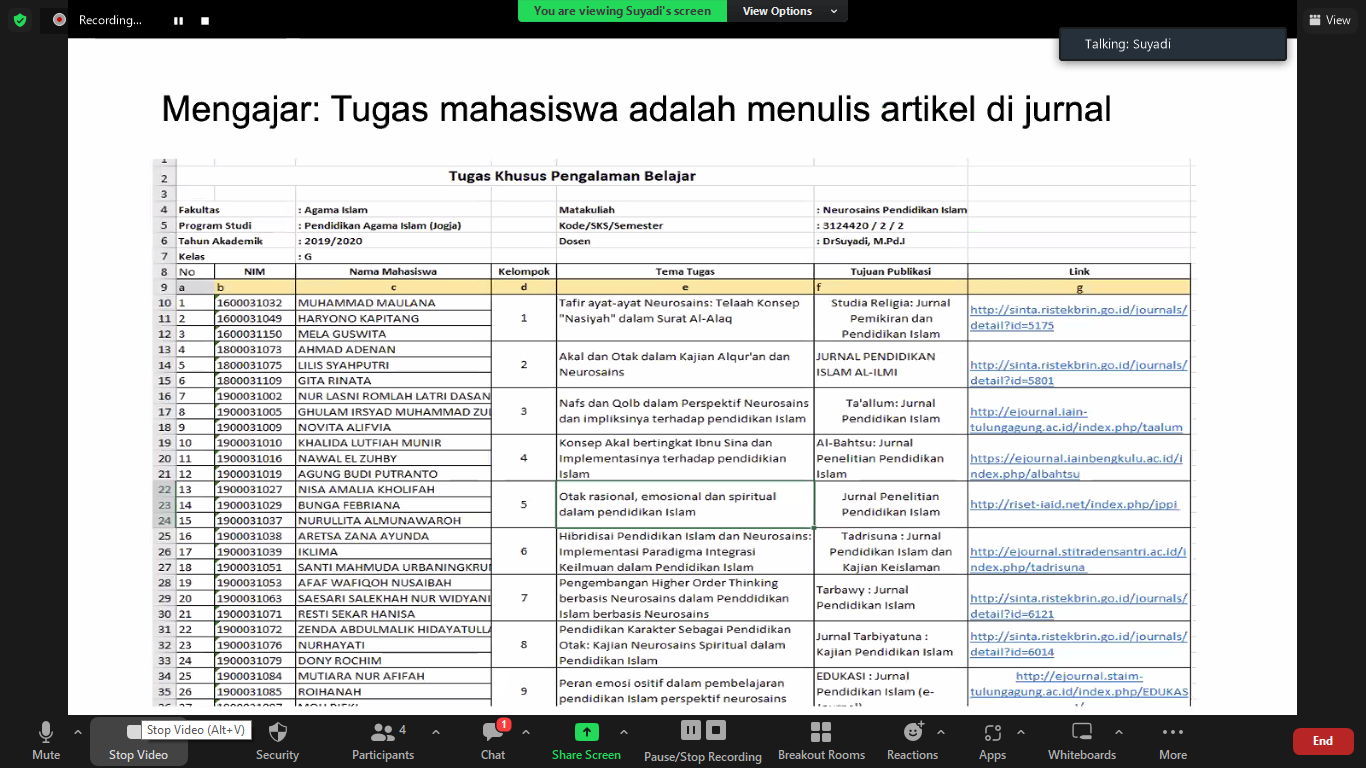Select the 'Tarbawy : Jurnal Pendidikan Islam' cell
This screenshot has height=768, width=1366.
point(891,598)
